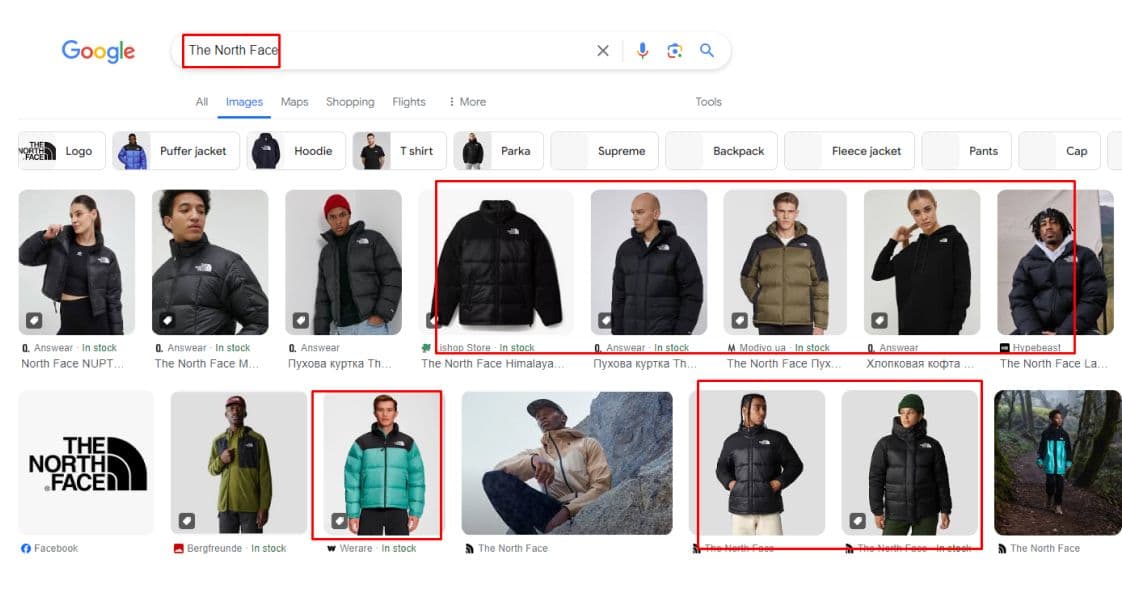Click the 'Хлопковая кофта' title
This screenshot has width=1122, height=604.
coord(919,364)
